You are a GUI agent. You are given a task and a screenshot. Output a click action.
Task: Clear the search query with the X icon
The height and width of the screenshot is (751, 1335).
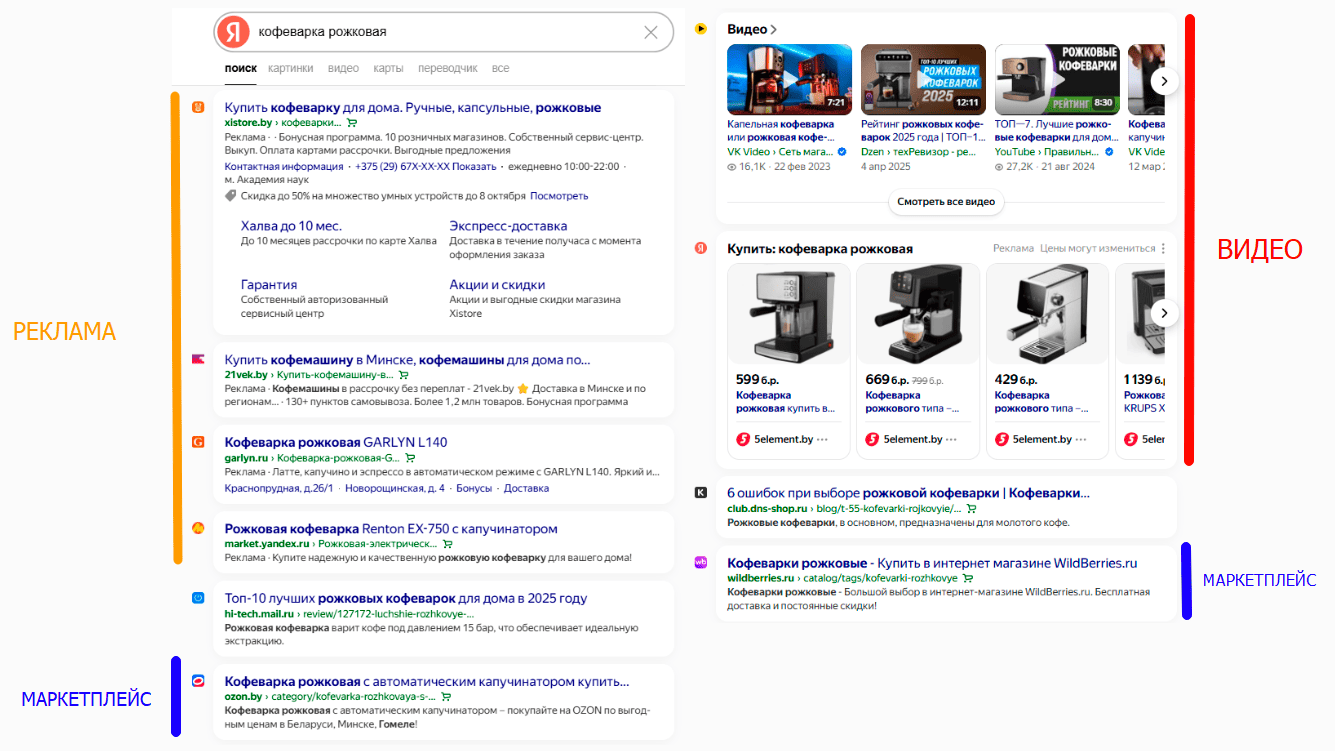pos(651,32)
